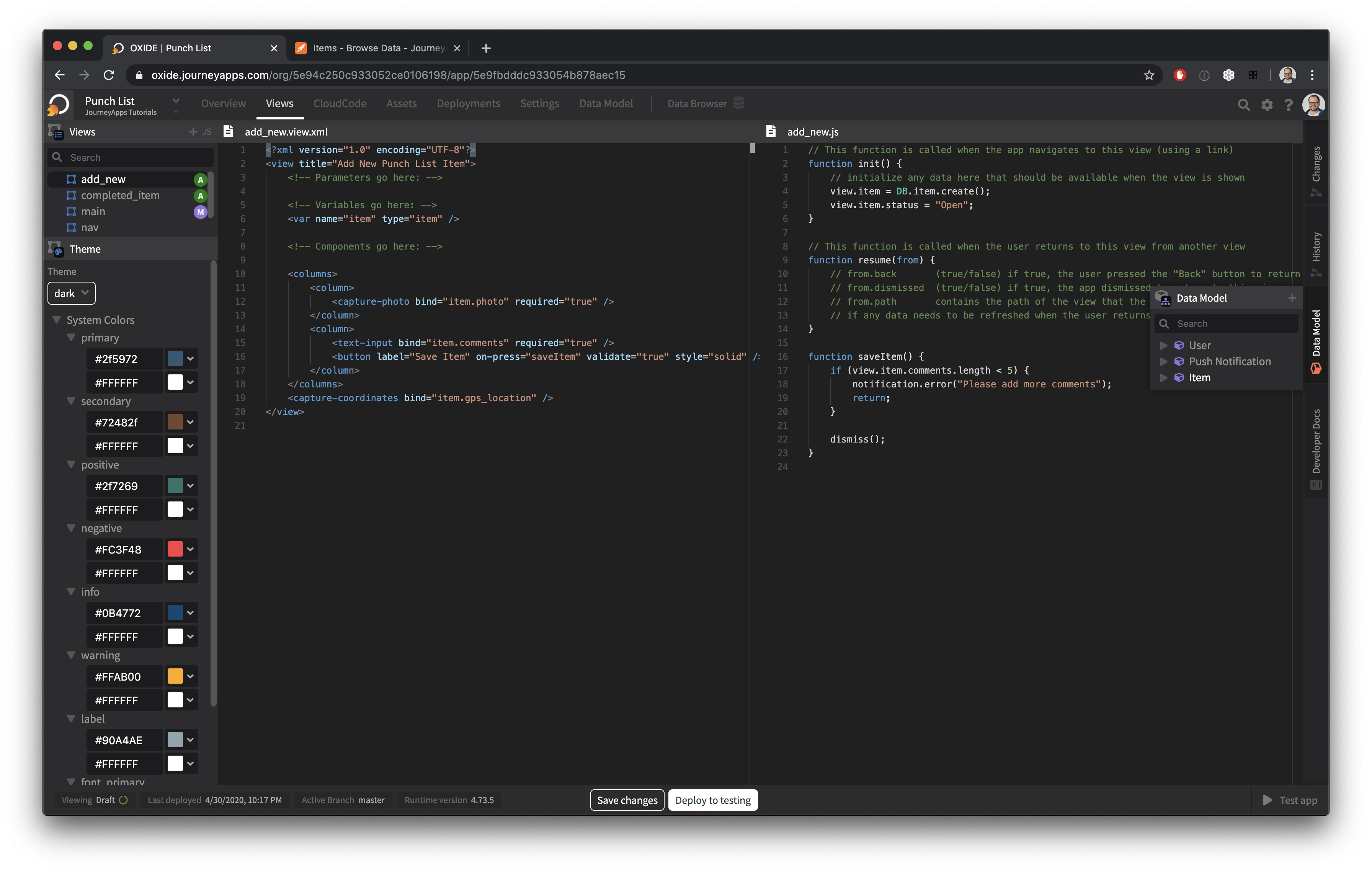
Task: Bookmark page with star icon
Action: (1149, 75)
